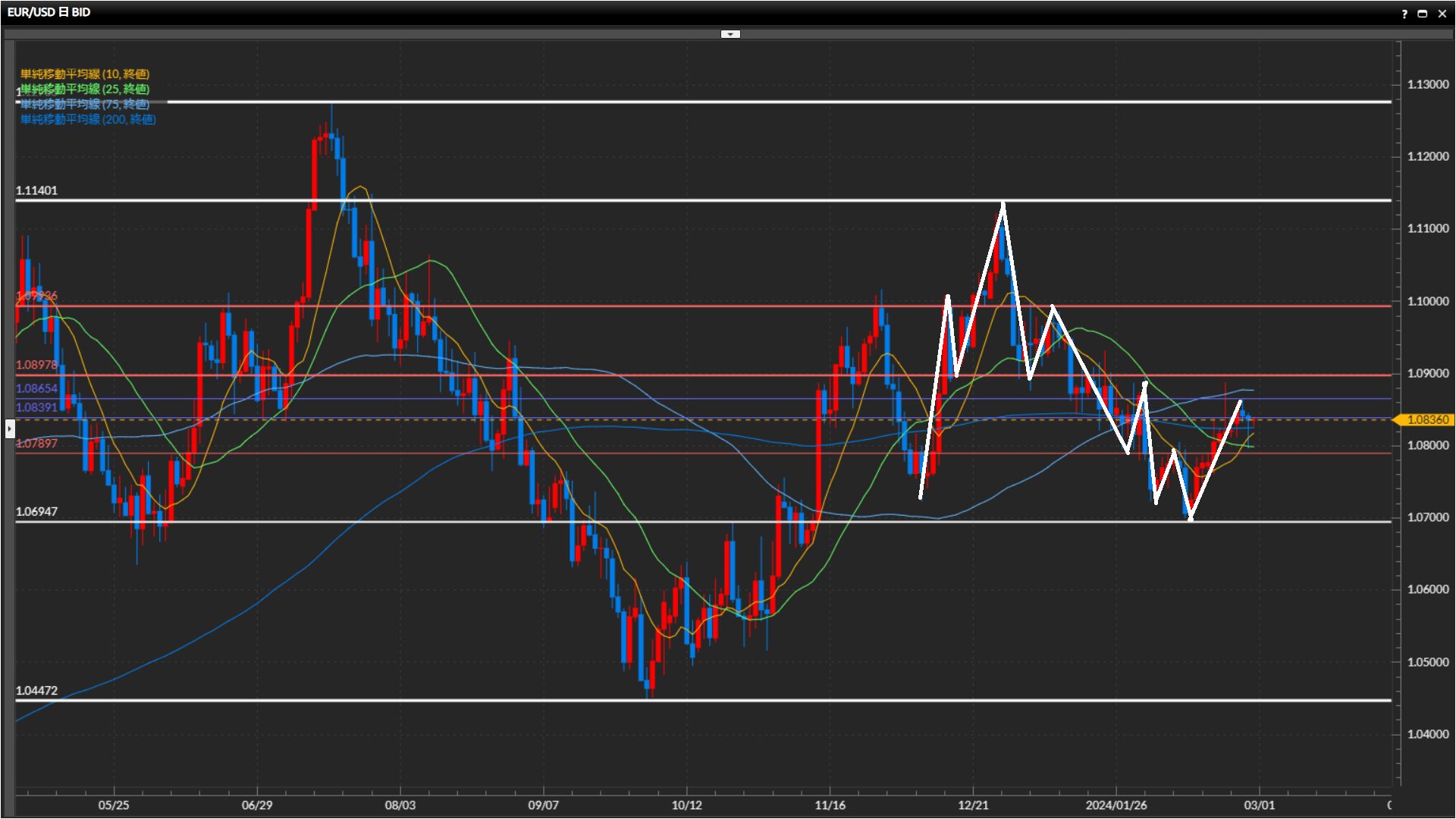The height and width of the screenshot is (819, 1456).
Task: Click the 2024/01/26 date axis label
Action: click(1116, 805)
